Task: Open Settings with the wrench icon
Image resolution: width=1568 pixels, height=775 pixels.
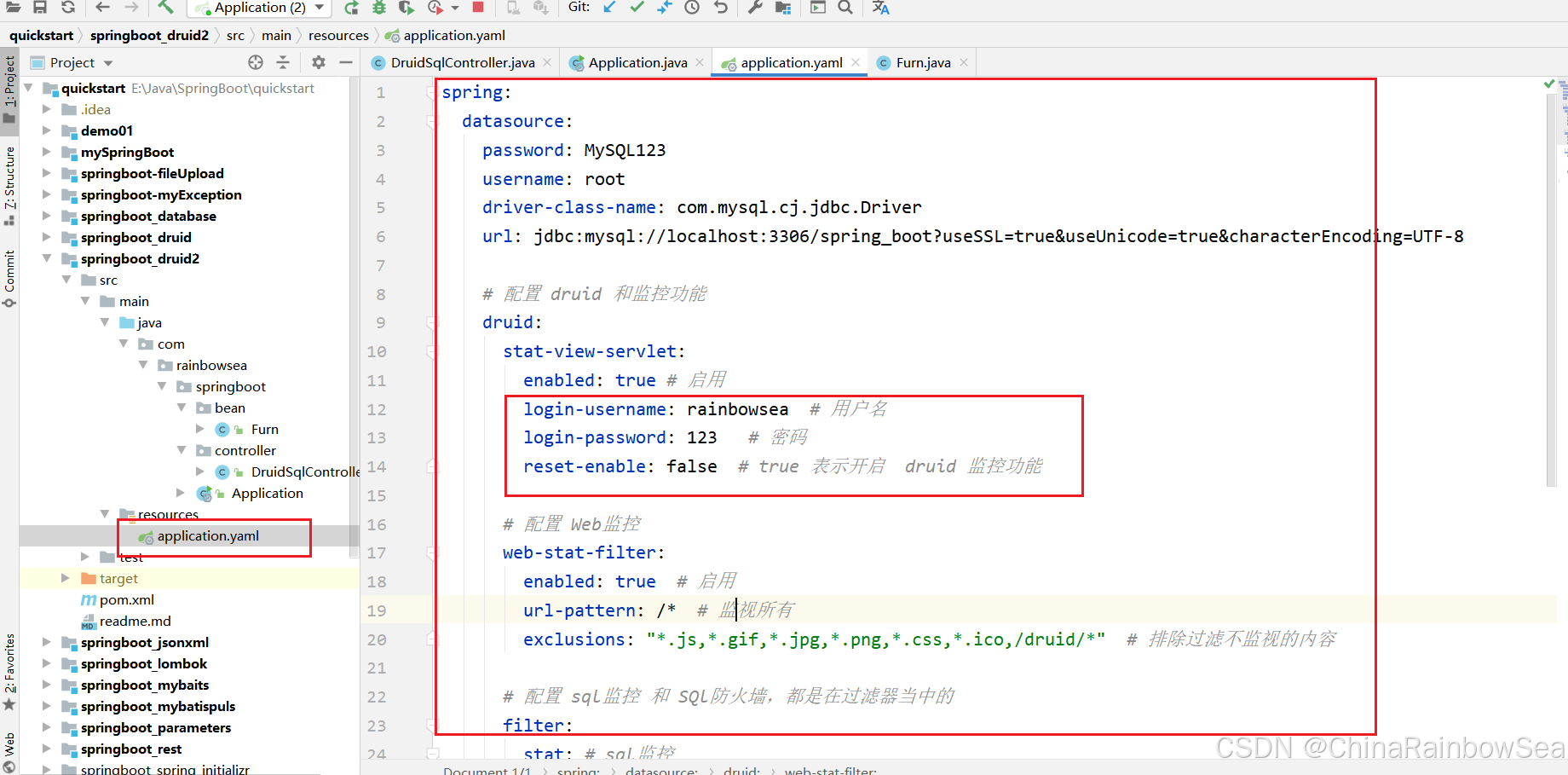Action: pyautogui.click(x=753, y=8)
